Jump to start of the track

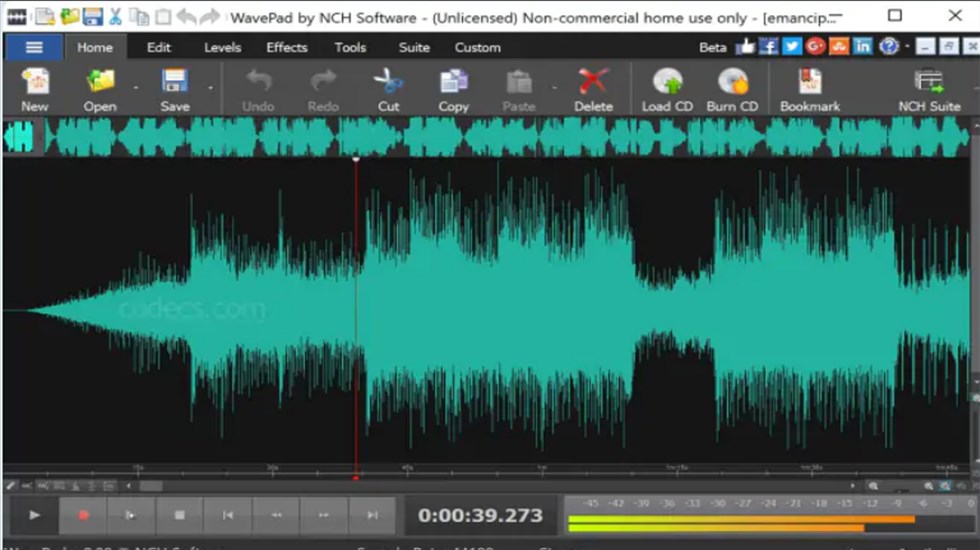[228, 515]
